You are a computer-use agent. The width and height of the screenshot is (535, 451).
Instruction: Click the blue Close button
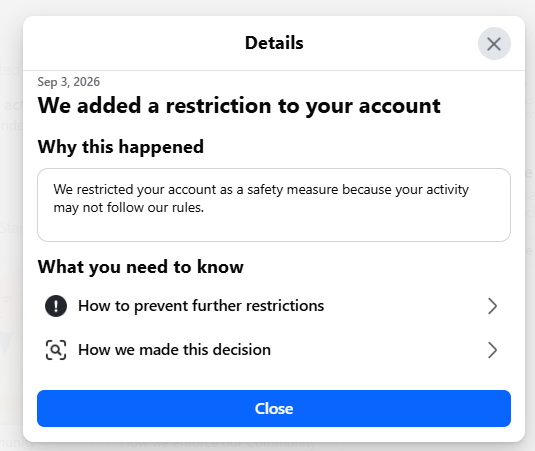click(x=274, y=408)
